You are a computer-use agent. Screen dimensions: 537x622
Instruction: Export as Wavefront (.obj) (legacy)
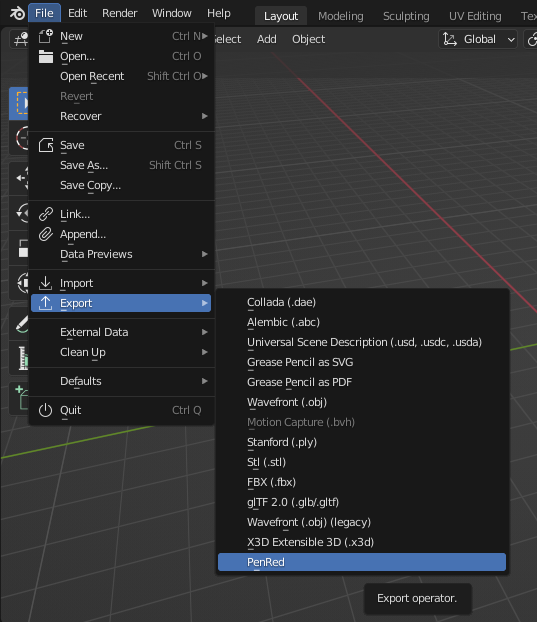362,522
